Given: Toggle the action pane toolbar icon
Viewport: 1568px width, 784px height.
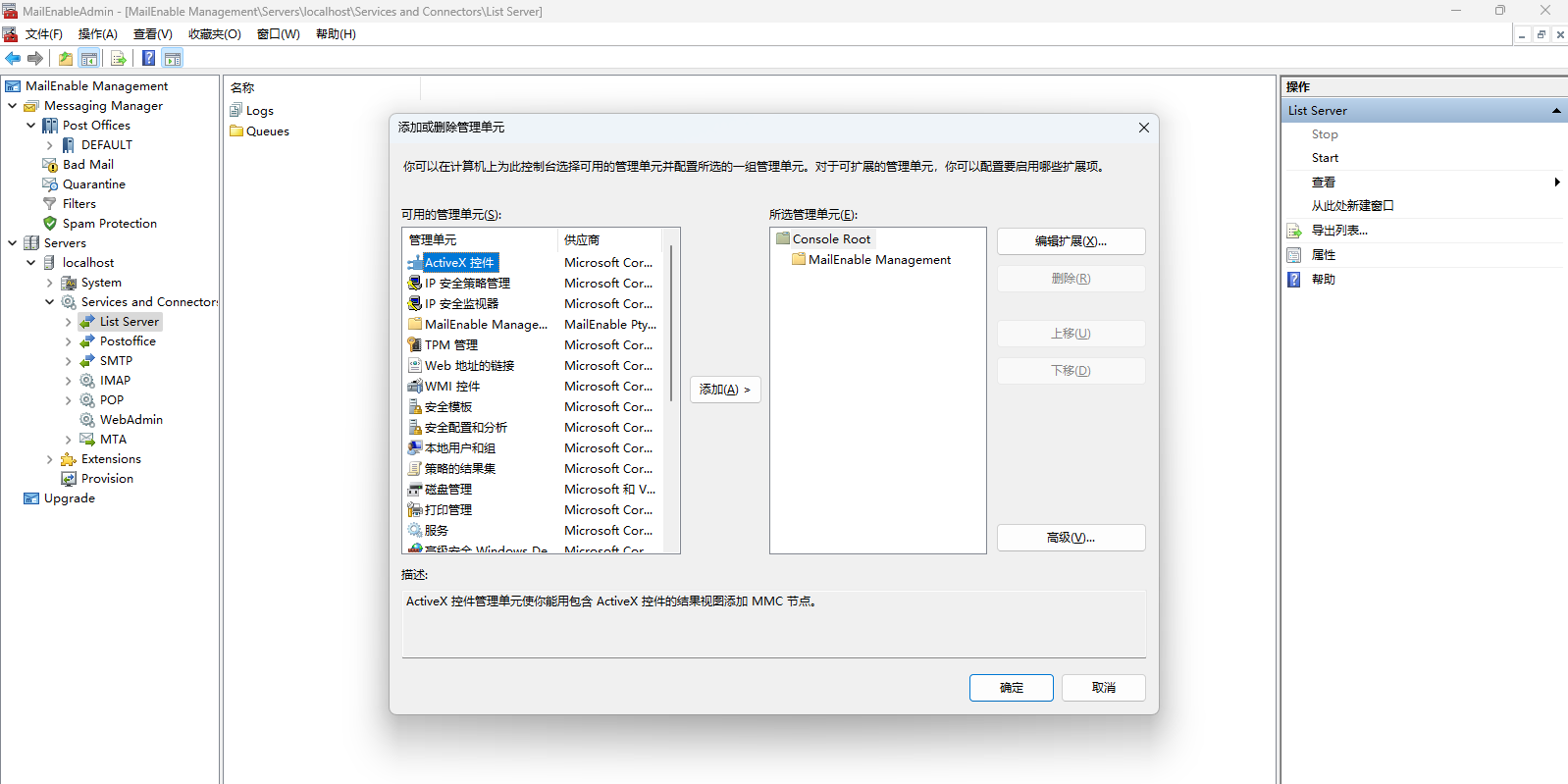Looking at the screenshot, I should tap(173, 58).
